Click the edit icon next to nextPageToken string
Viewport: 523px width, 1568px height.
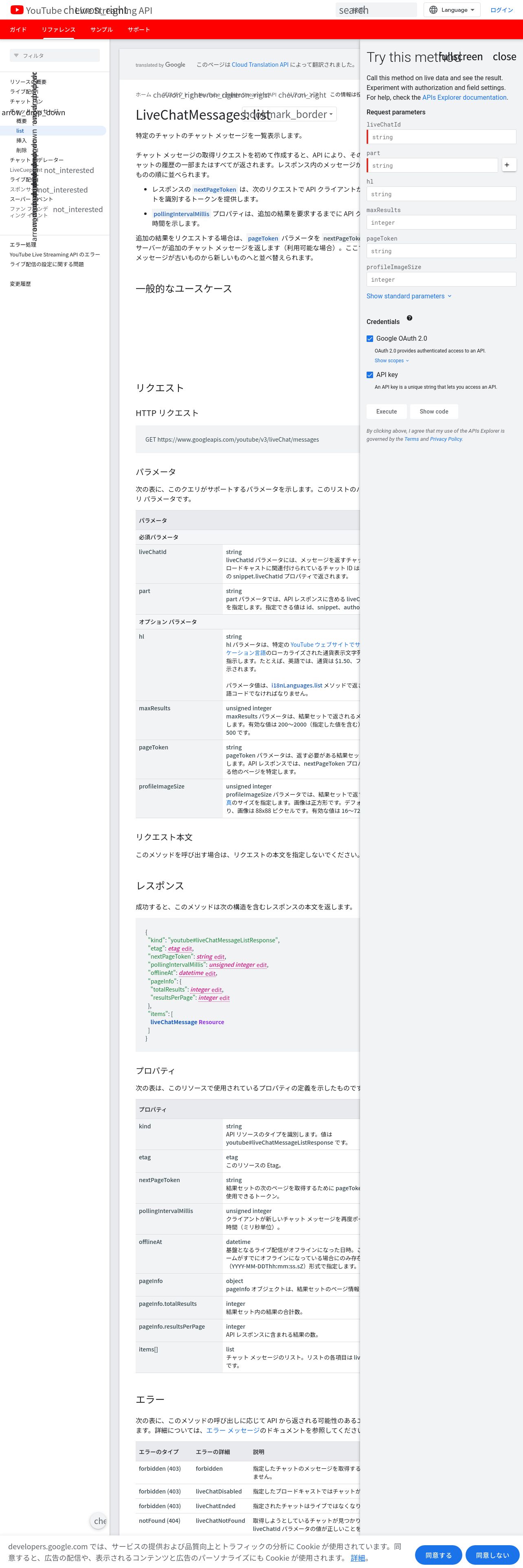point(219,957)
